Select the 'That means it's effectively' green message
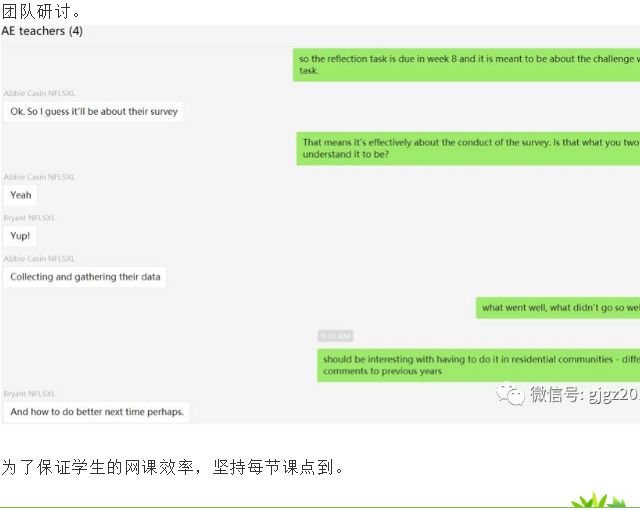640x511 pixels. point(468,149)
